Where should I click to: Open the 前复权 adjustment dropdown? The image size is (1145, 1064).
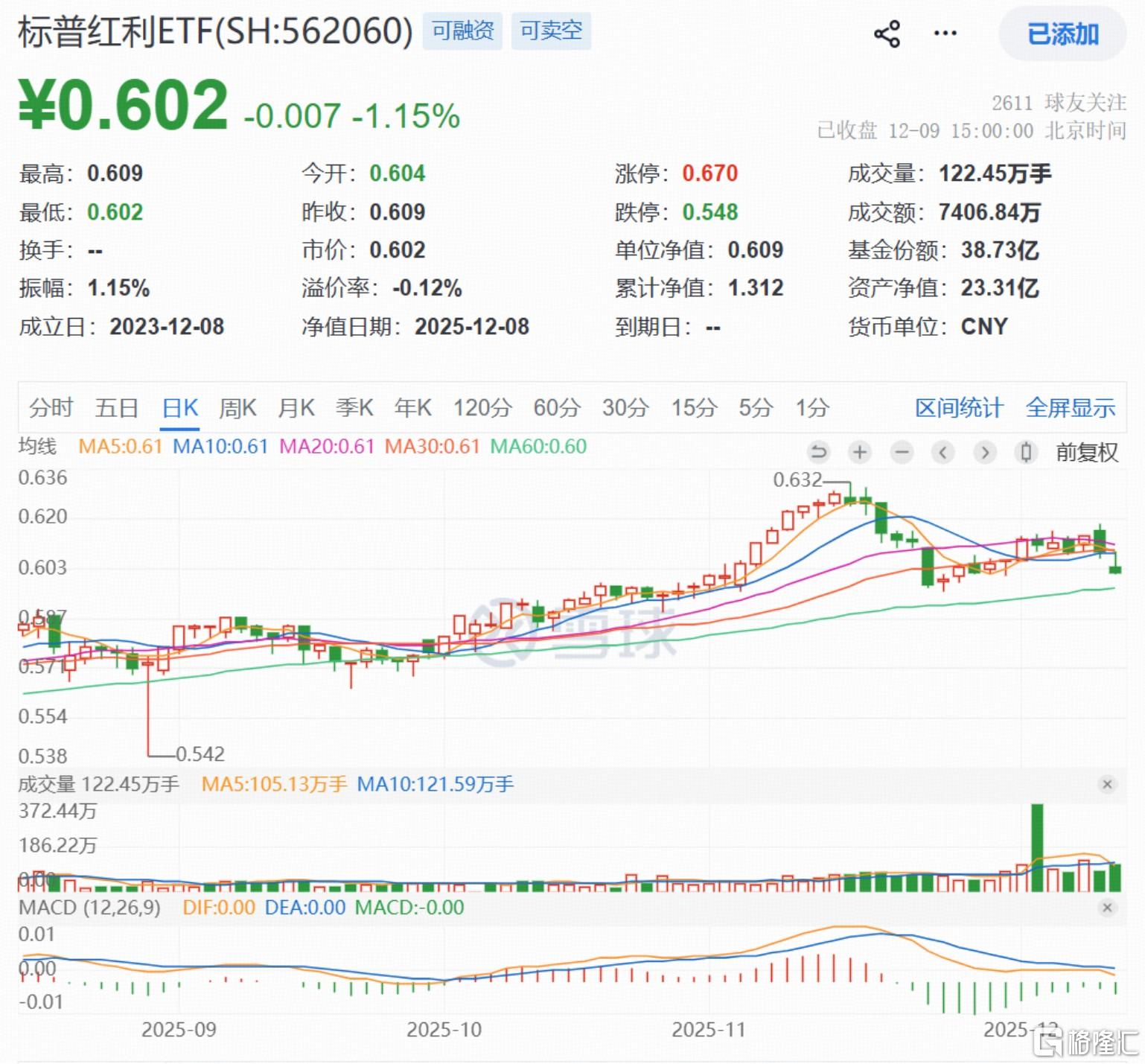[x=1087, y=452]
